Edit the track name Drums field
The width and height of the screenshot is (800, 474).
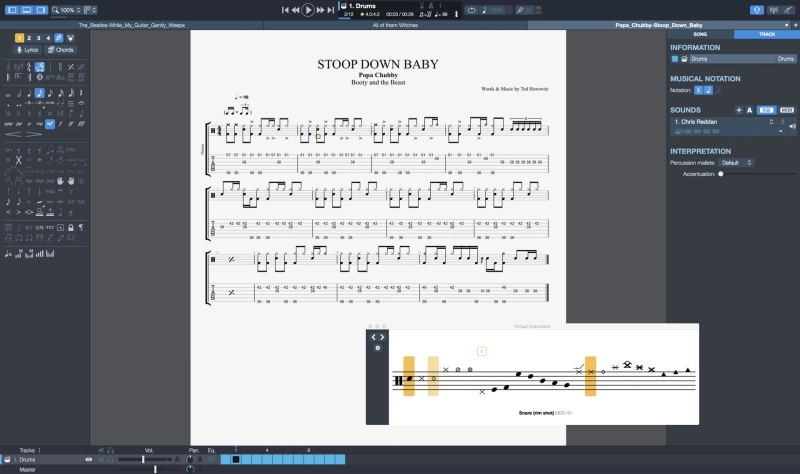pos(732,59)
